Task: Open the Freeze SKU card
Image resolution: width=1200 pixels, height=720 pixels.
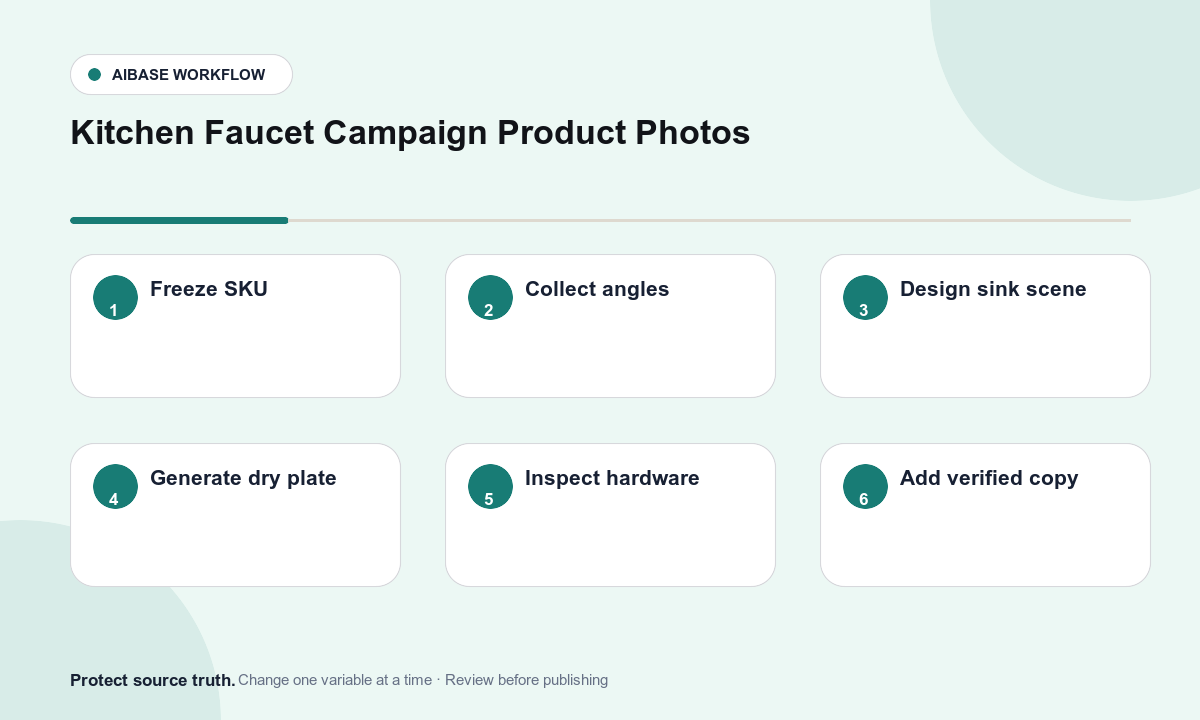Action: [235, 326]
